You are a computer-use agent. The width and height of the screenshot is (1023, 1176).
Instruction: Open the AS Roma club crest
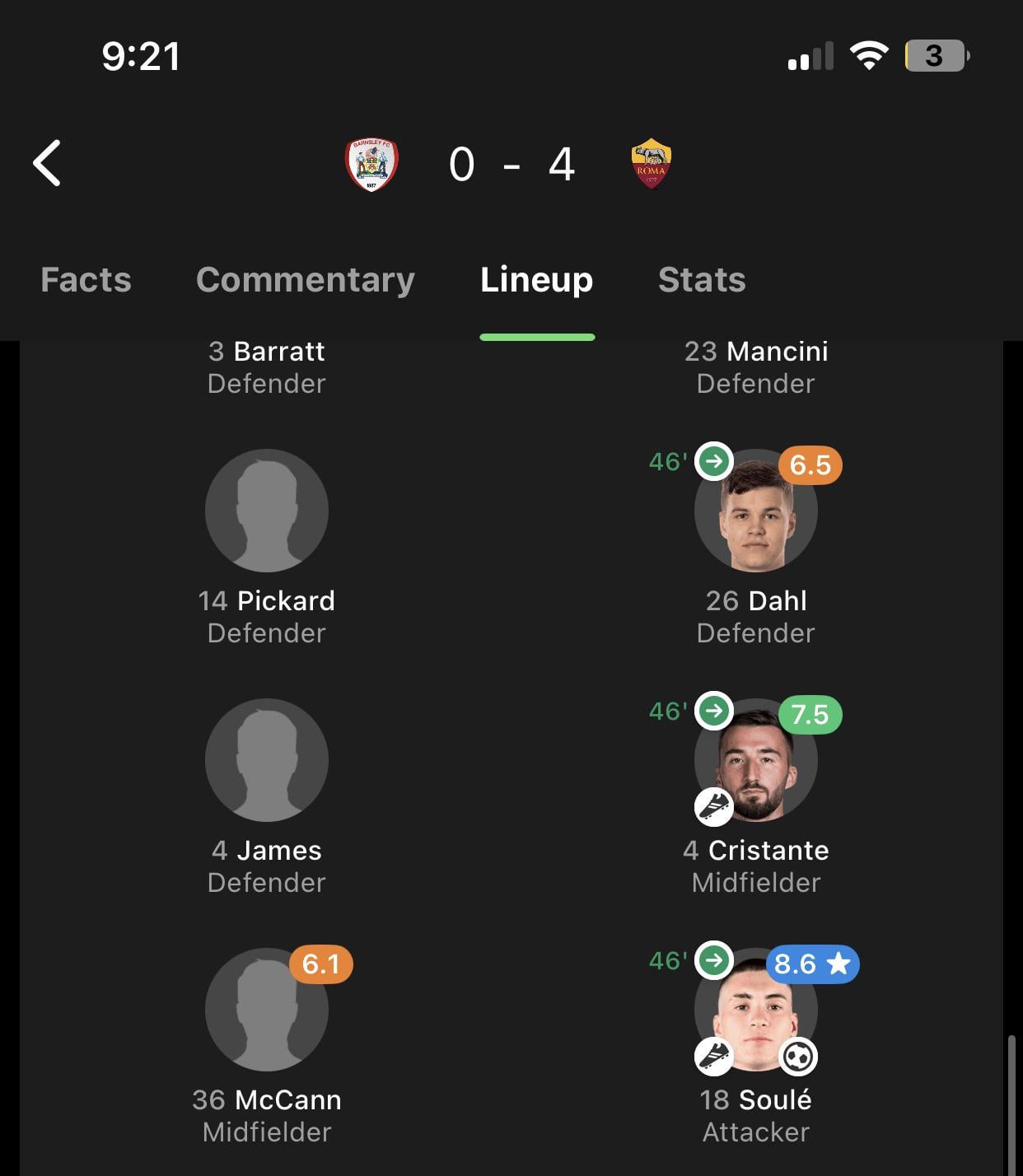click(651, 163)
